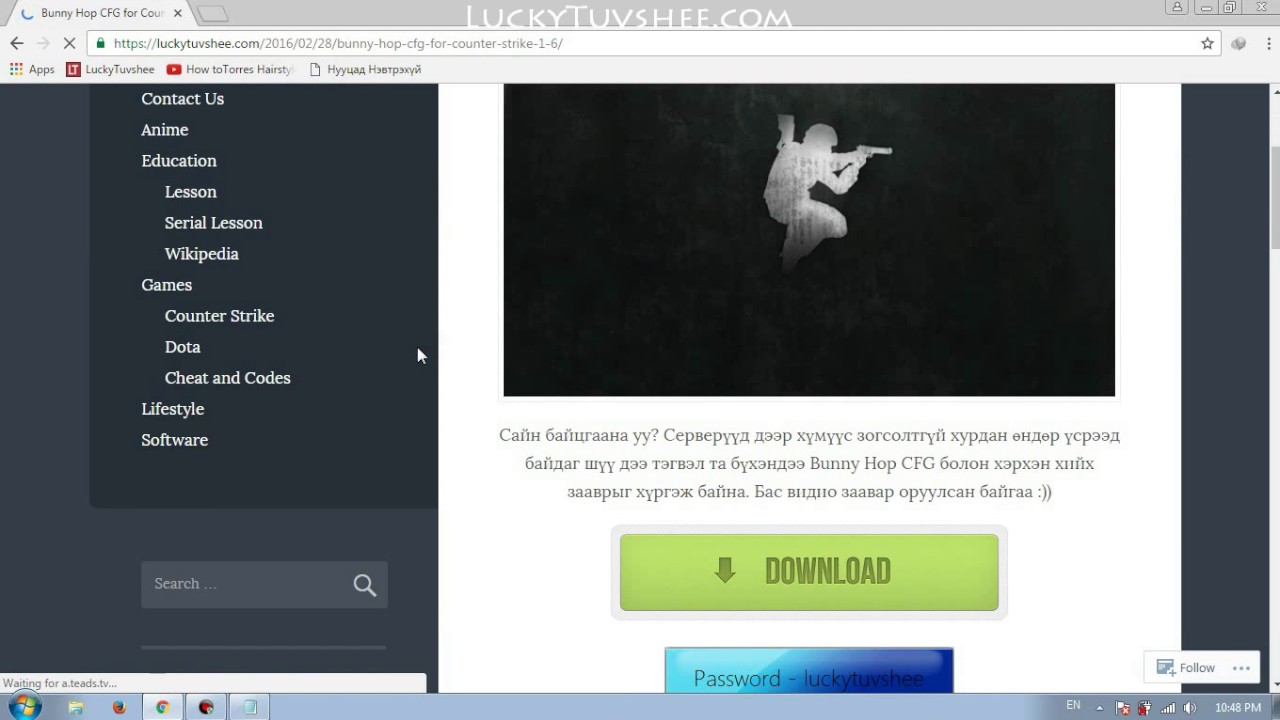Open the Serial Lesson subcategory
The width and height of the screenshot is (1280, 720).
point(213,222)
